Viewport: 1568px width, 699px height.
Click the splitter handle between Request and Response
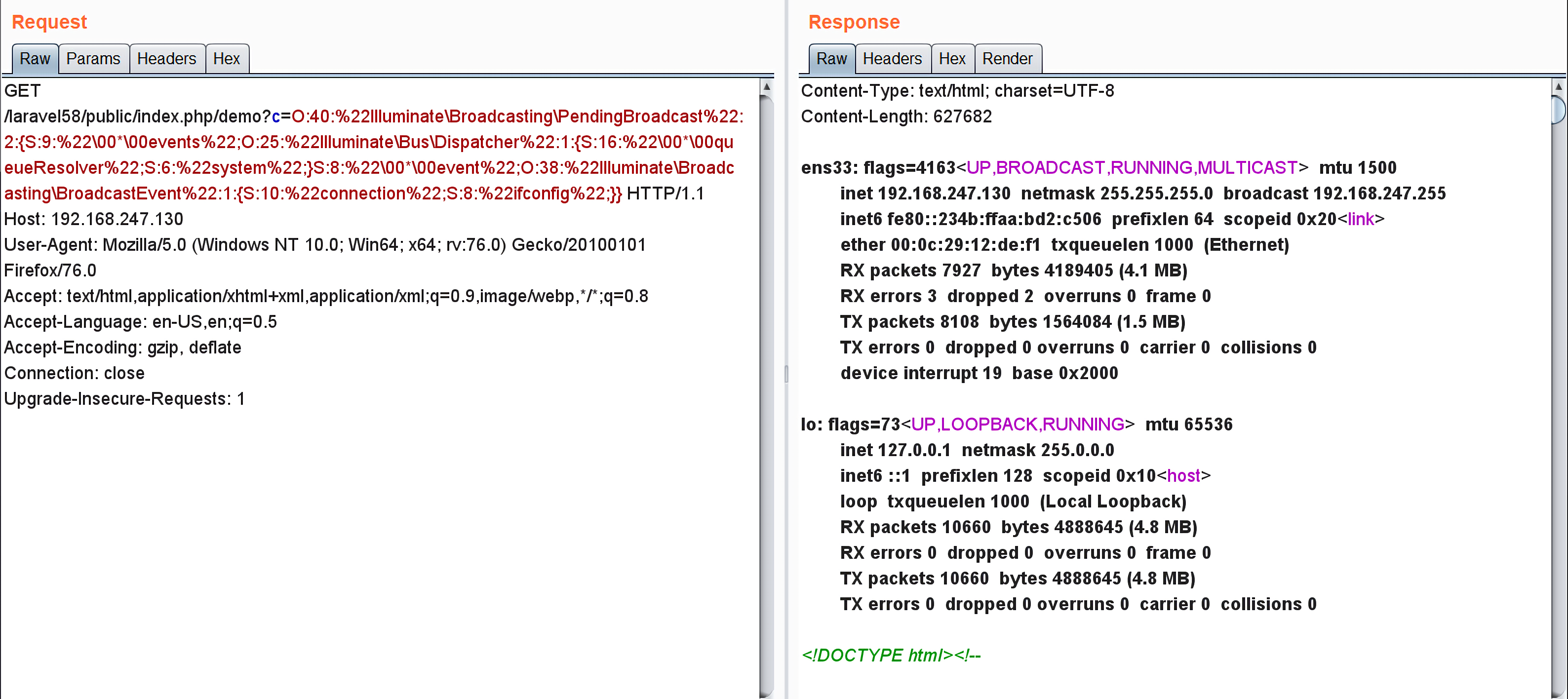[786, 374]
